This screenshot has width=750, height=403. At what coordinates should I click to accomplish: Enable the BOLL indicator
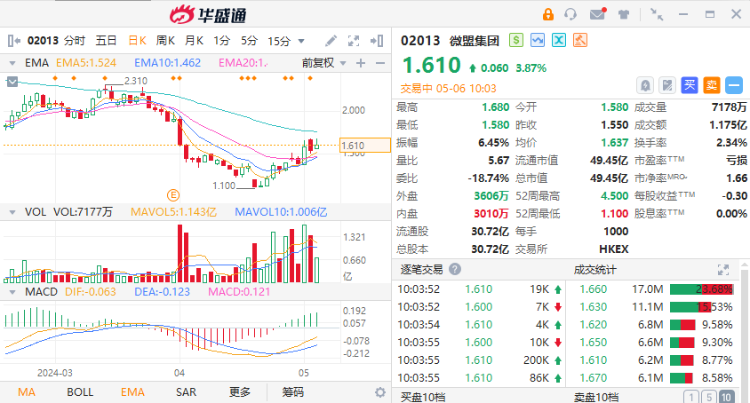80,392
